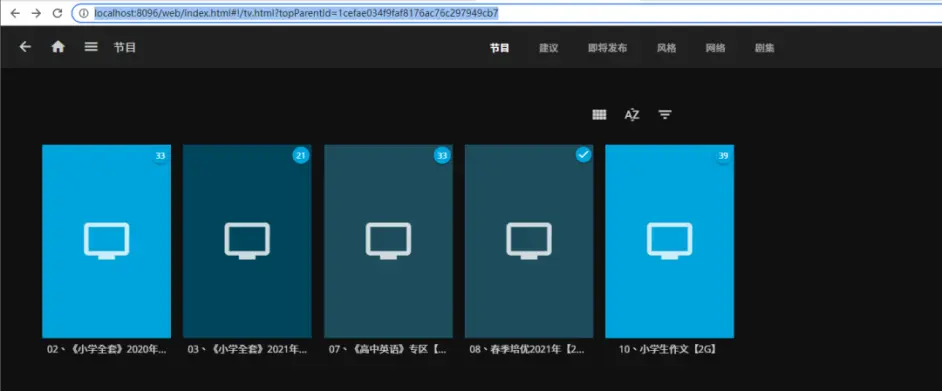Image resolution: width=942 pixels, height=391 pixels.
Task: Click the 33 unplayed badge on 07 高中英语
Action: coord(442,156)
